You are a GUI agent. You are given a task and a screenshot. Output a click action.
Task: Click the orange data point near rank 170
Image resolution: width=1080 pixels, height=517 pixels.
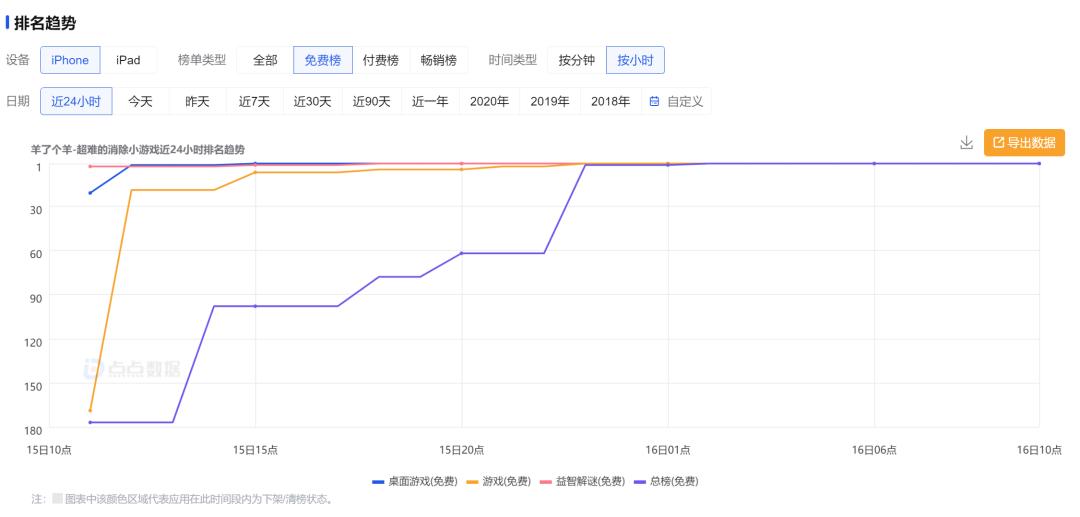coord(90,411)
